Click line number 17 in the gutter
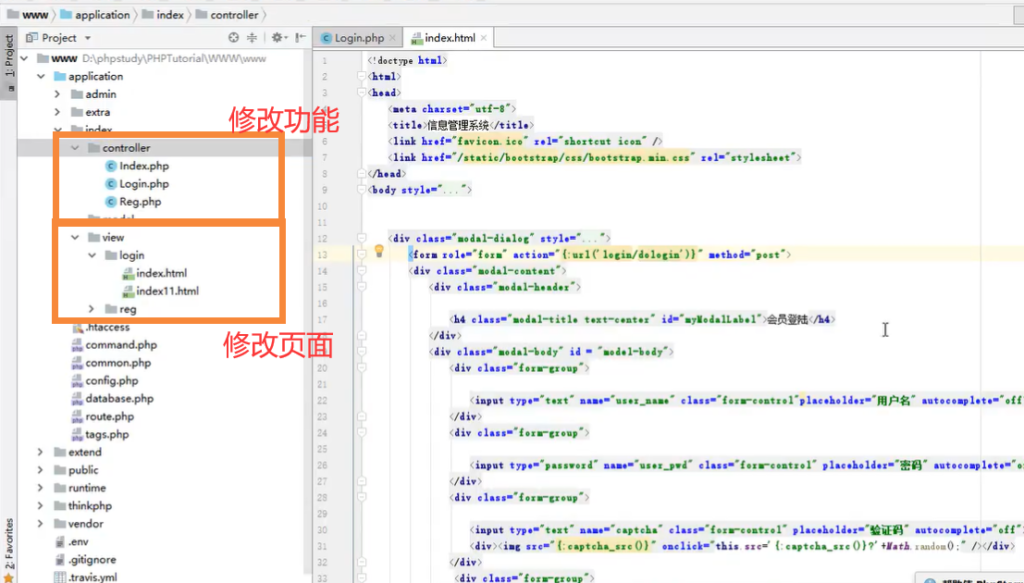1024x583 pixels. point(322,319)
